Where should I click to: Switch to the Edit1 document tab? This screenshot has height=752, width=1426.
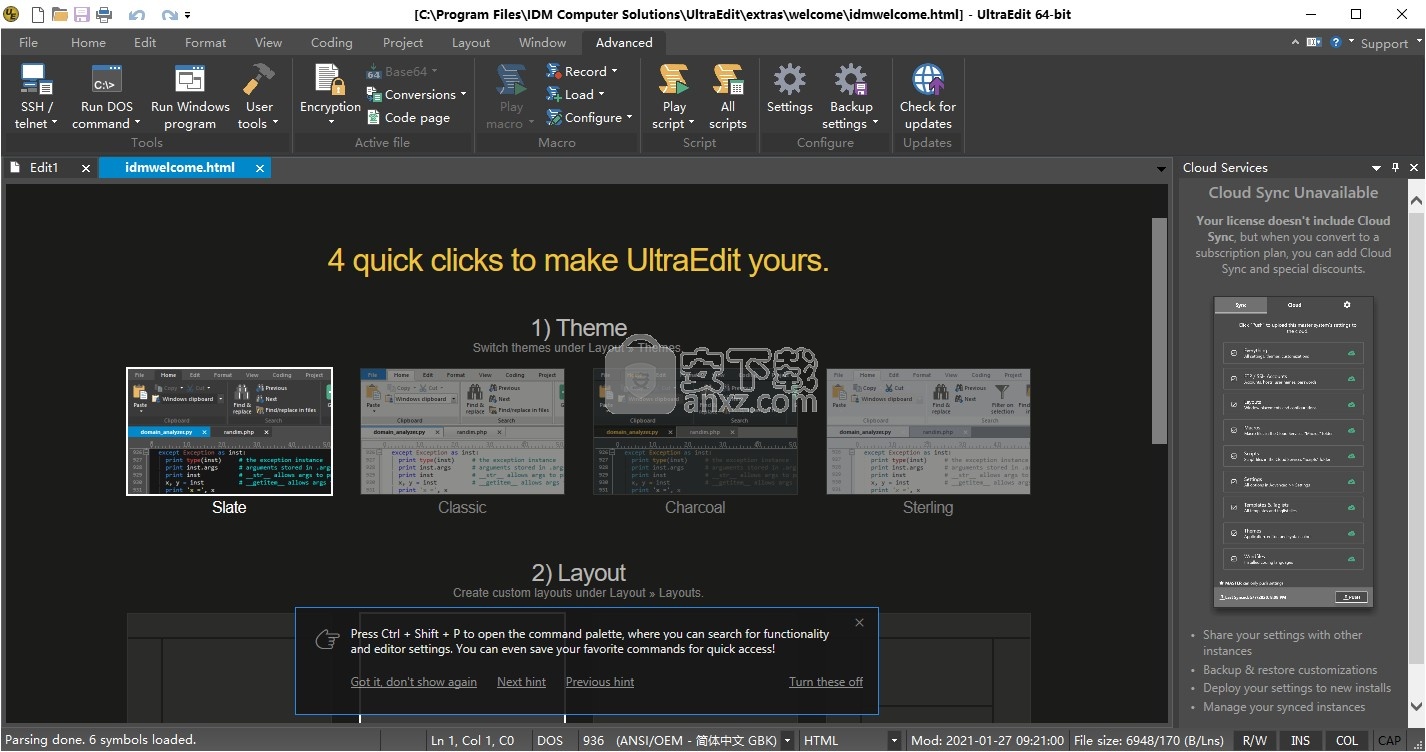point(44,168)
